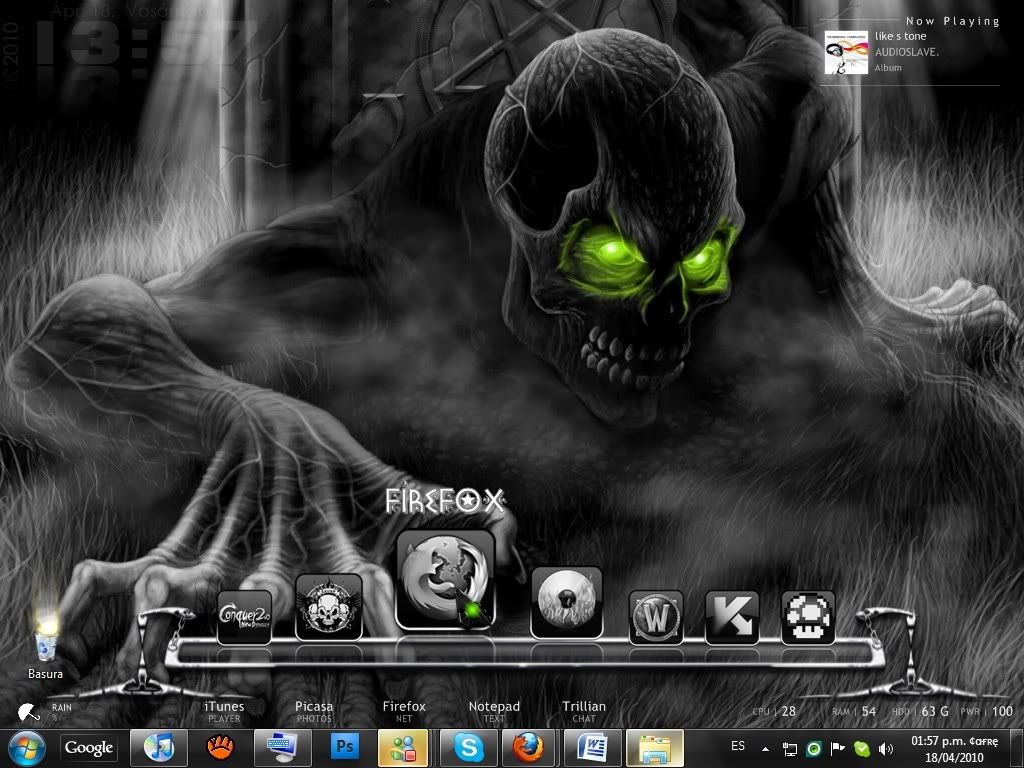Screen dimensions: 1024x768
Task: Click the Google taskbar search box
Action: [x=89, y=748]
